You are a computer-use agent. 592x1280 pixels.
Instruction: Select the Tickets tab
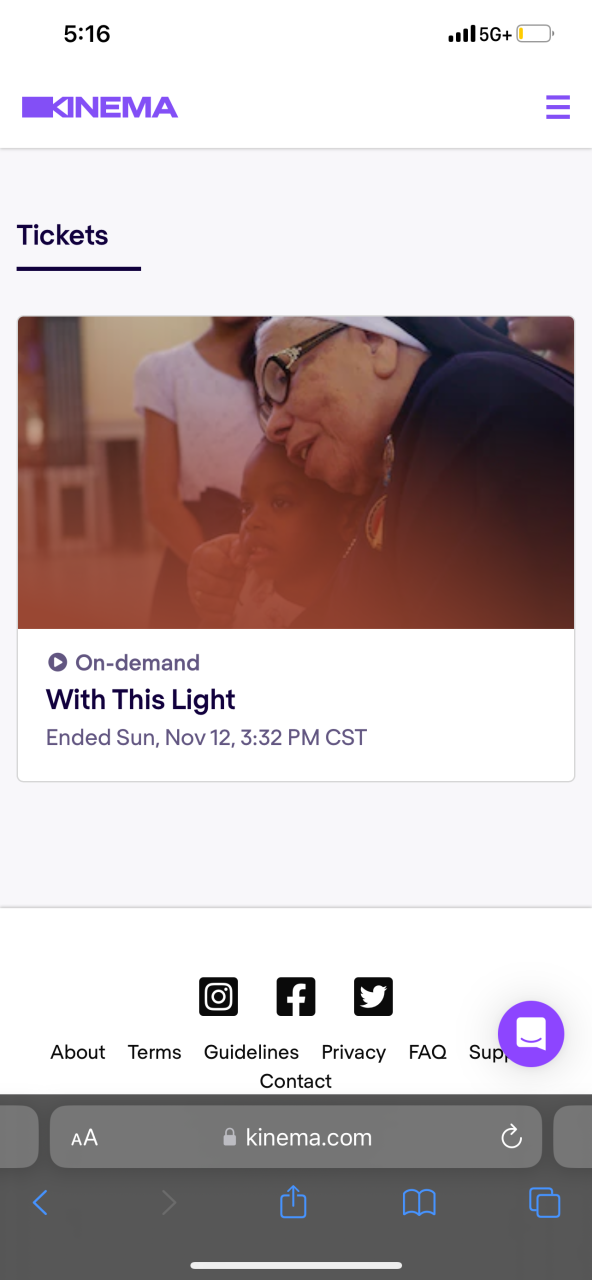pos(62,236)
